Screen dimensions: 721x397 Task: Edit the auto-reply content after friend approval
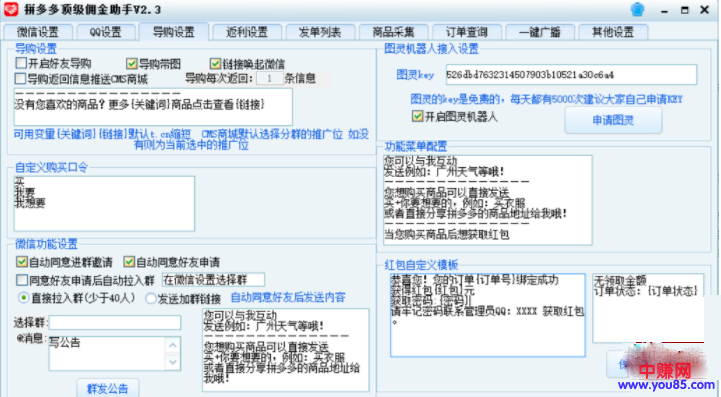click(286, 350)
